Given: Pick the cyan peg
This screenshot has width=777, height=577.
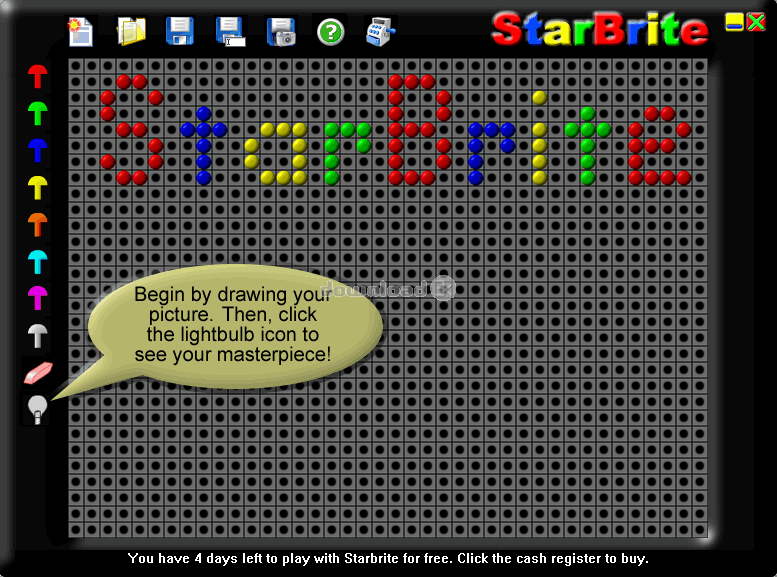Looking at the screenshot, I should coord(38,262).
